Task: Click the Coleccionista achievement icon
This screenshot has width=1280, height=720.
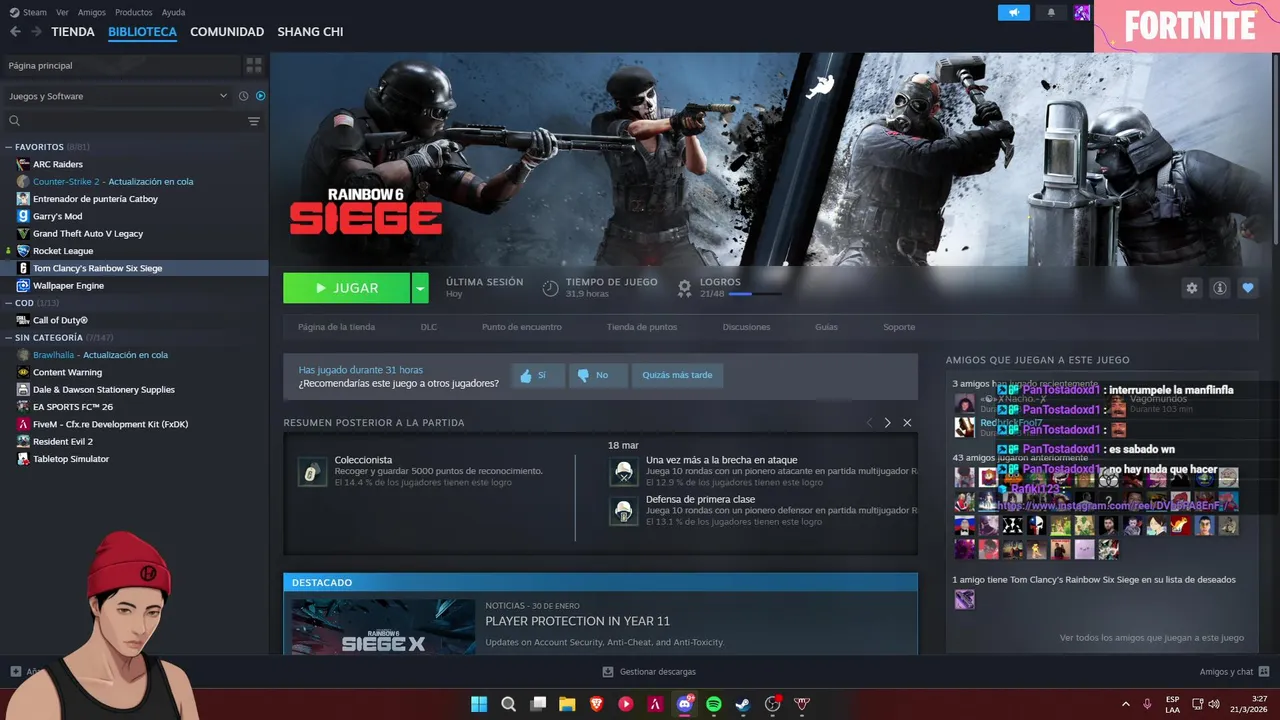Action: (x=312, y=471)
